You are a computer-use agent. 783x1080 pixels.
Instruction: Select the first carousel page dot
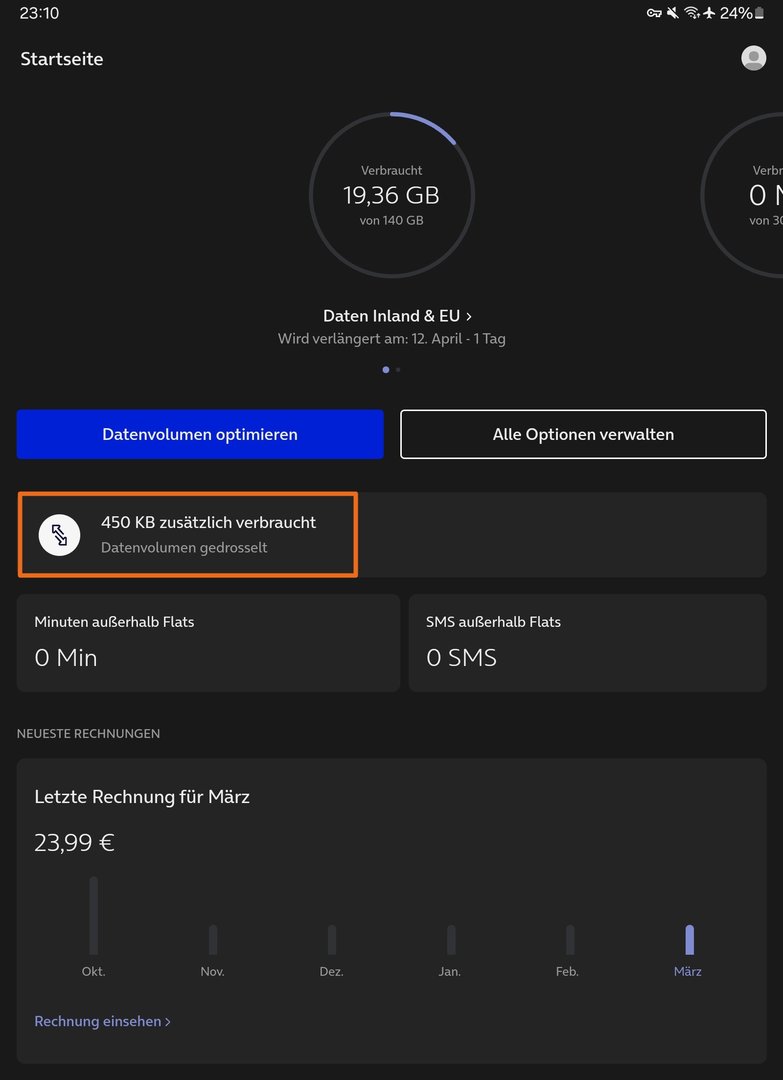[386, 370]
